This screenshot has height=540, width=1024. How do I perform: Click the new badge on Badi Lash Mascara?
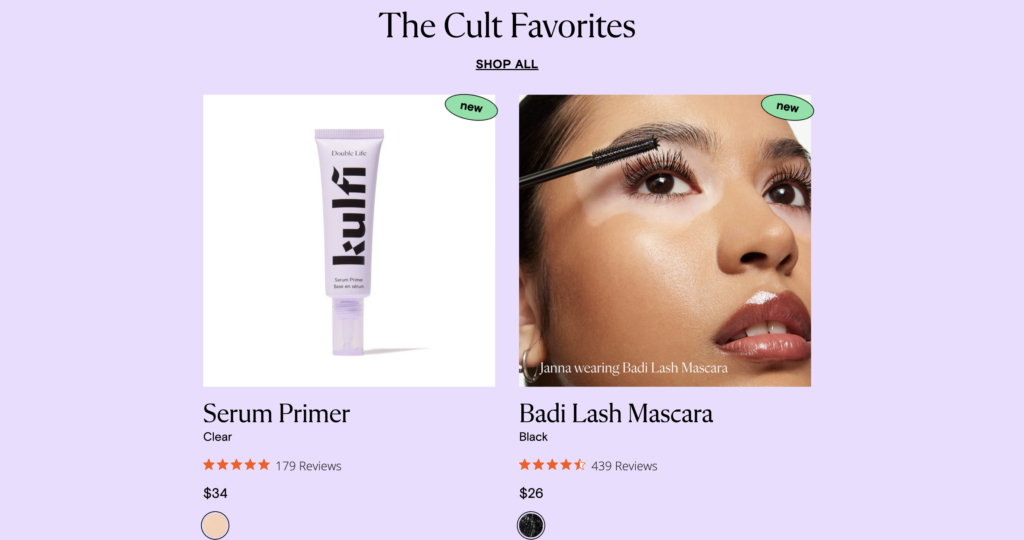787,107
